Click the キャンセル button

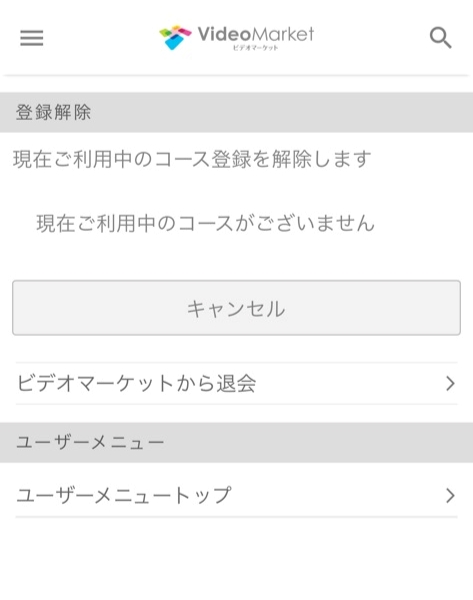click(236, 308)
